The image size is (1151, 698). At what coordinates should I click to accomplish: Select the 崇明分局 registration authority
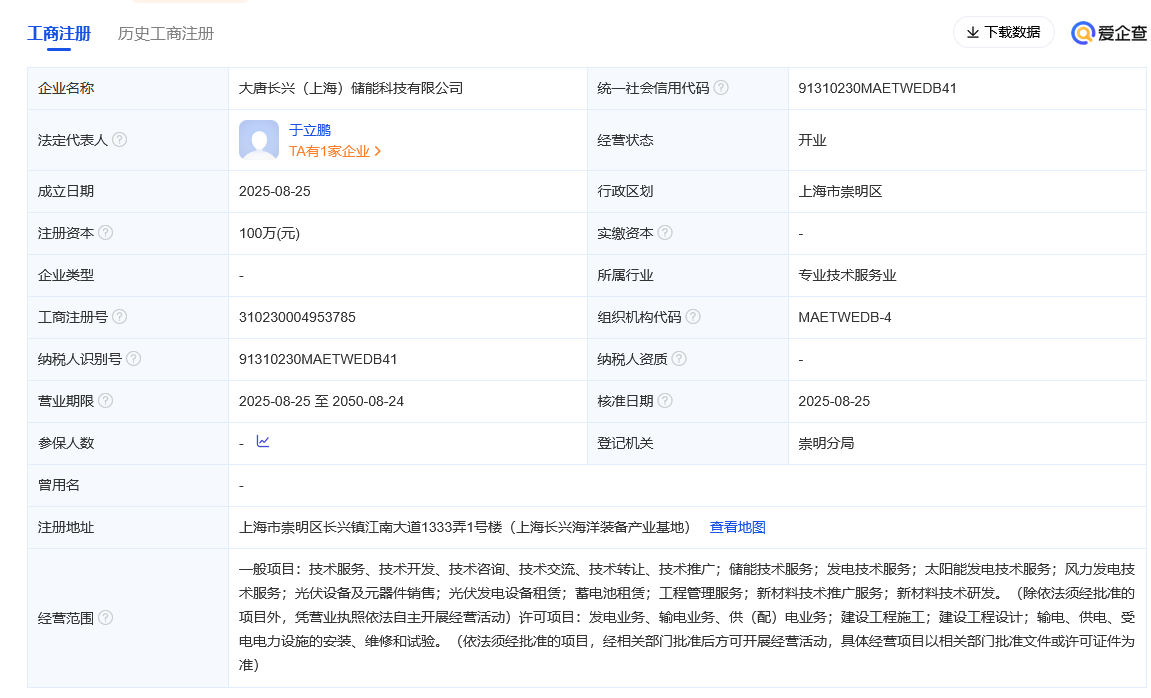coord(826,443)
